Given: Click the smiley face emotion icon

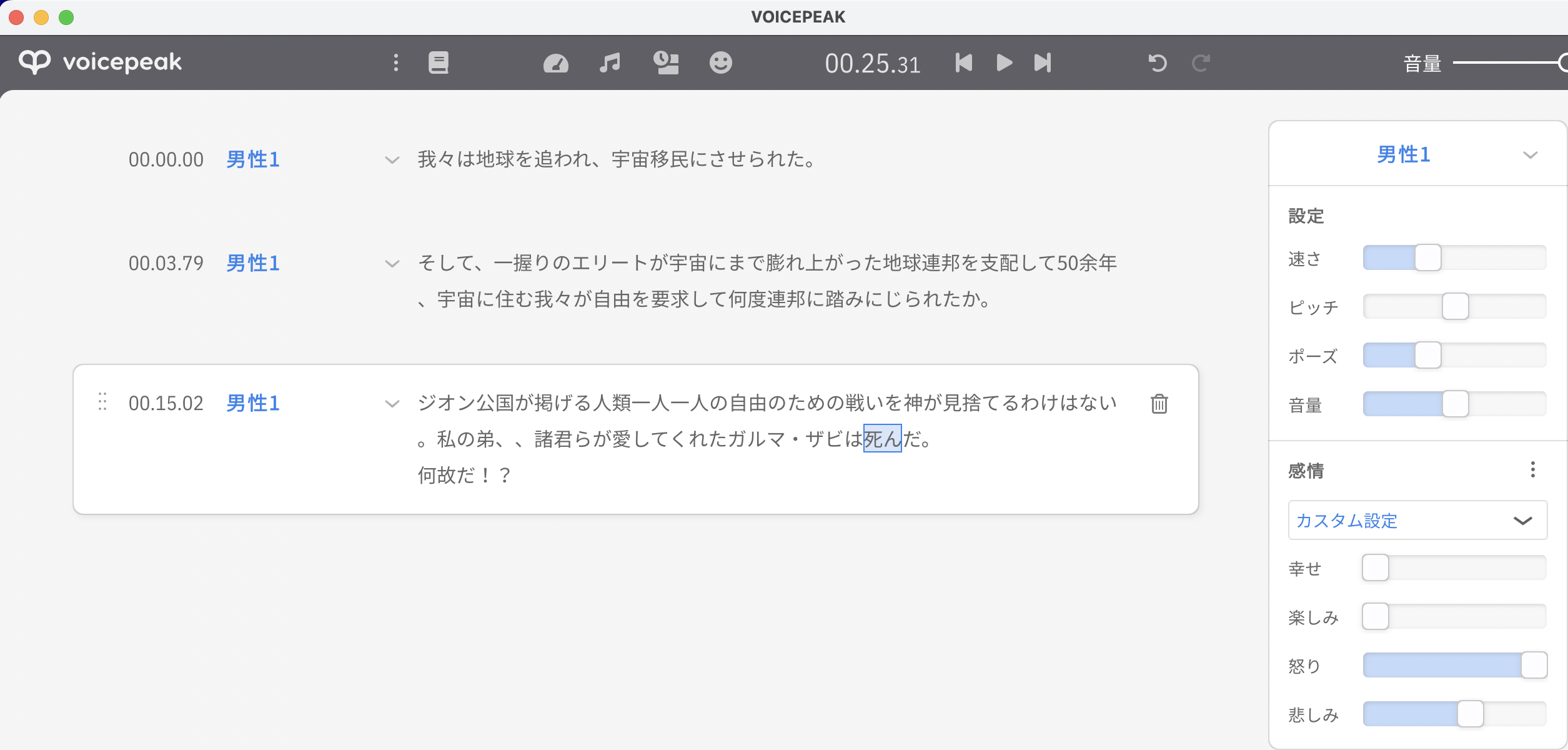Looking at the screenshot, I should point(720,62).
